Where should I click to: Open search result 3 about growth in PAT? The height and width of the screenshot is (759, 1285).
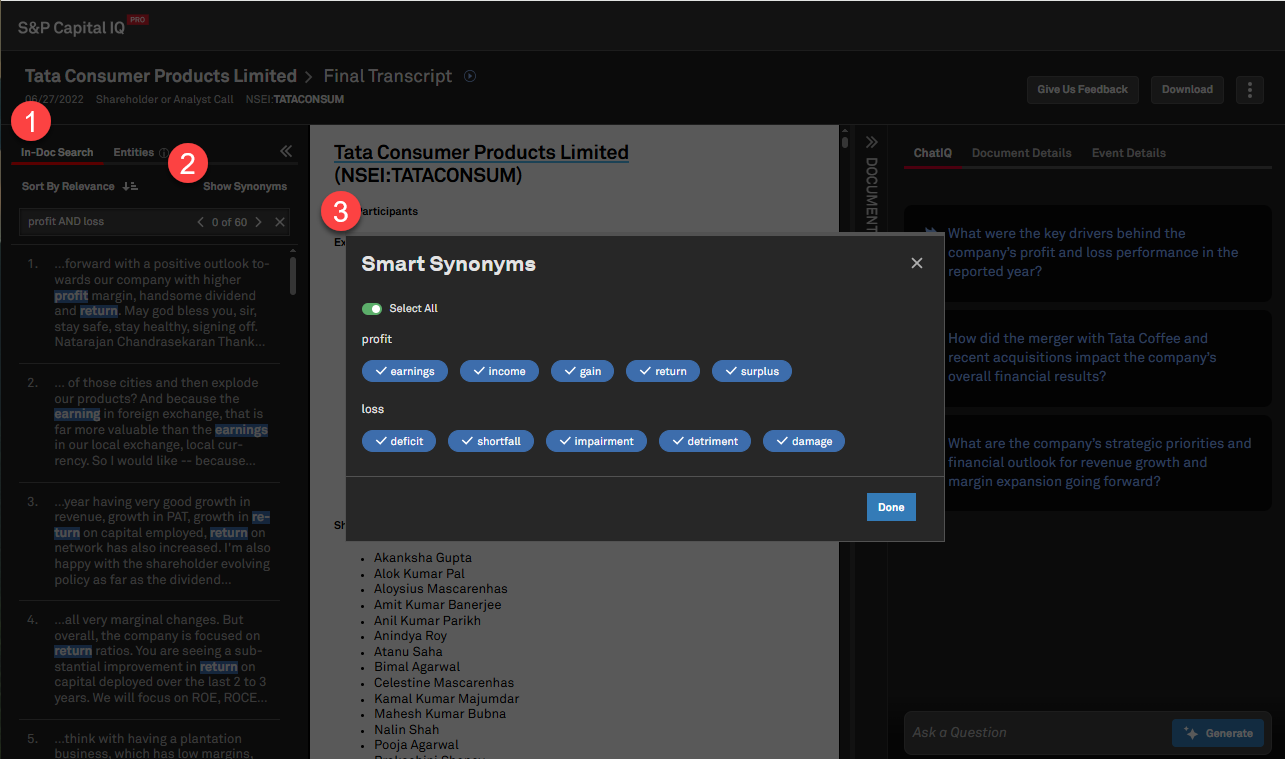click(150, 541)
